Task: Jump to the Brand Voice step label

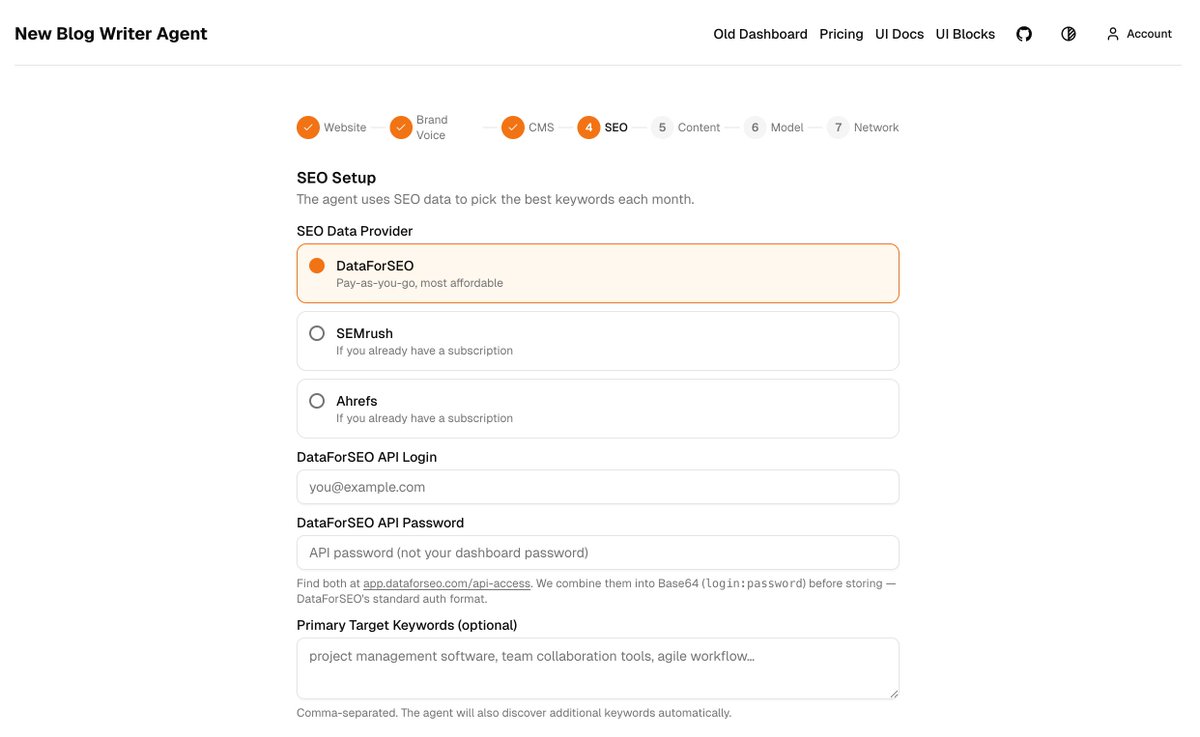Action: pos(432,128)
